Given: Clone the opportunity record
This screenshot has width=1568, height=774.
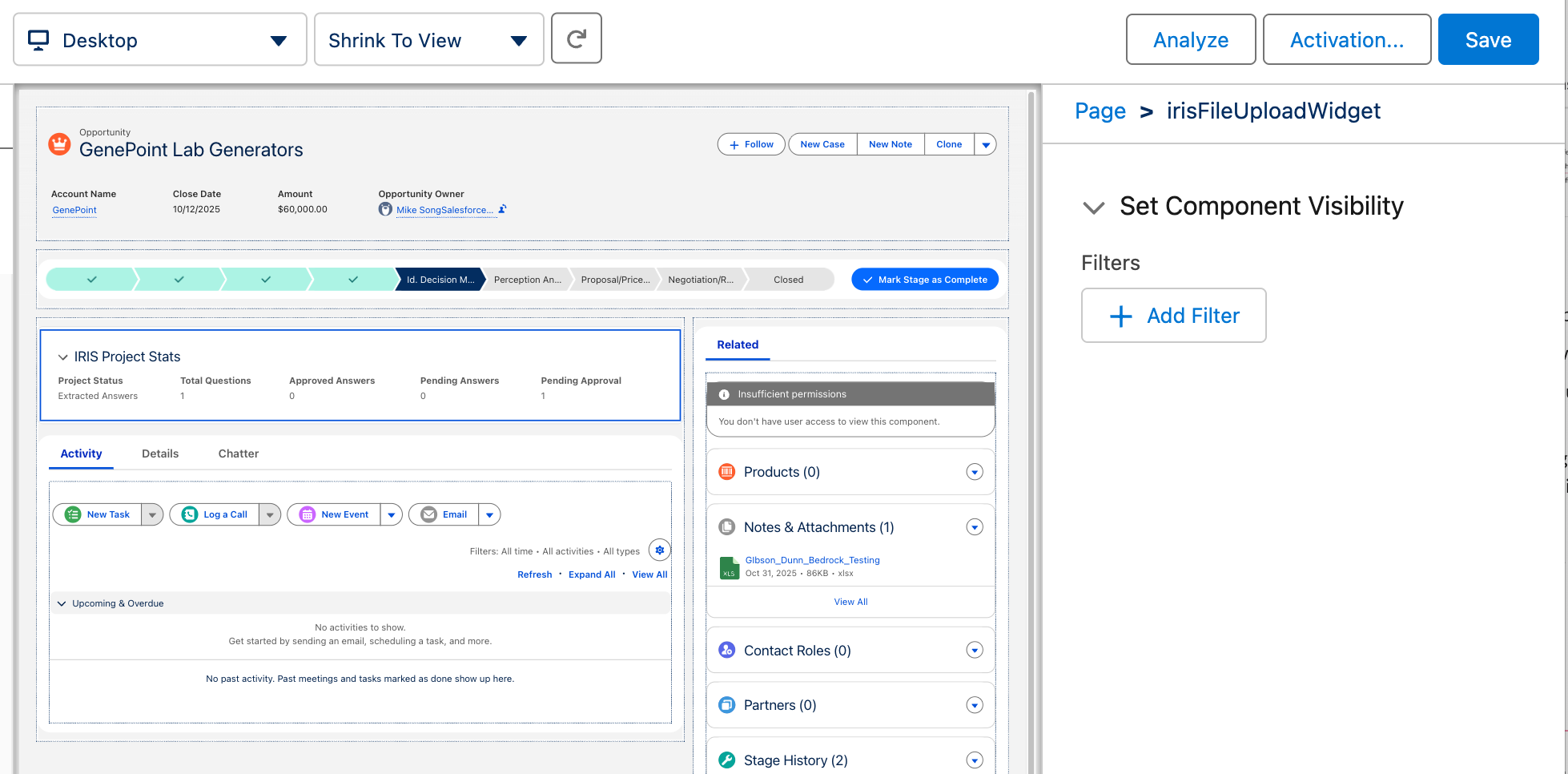Looking at the screenshot, I should (949, 145).
